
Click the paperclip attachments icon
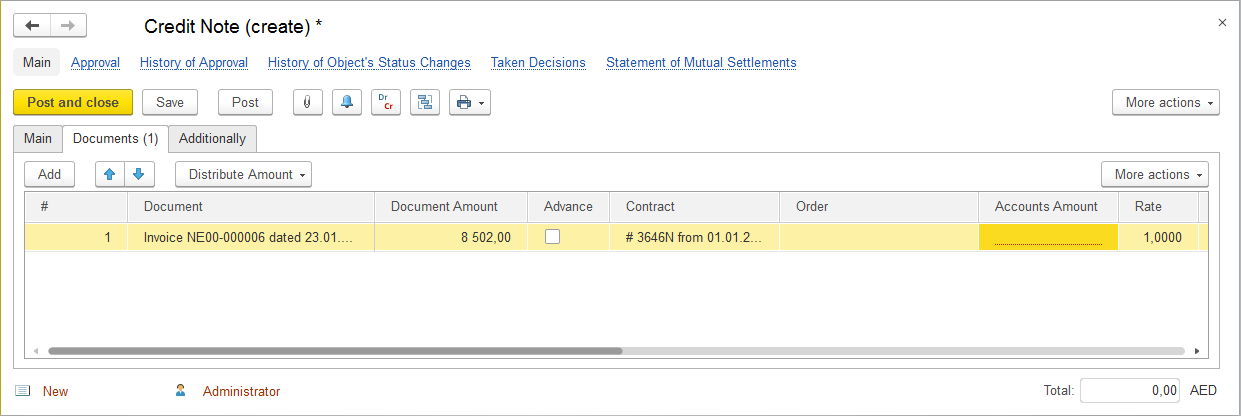point(307,102)
